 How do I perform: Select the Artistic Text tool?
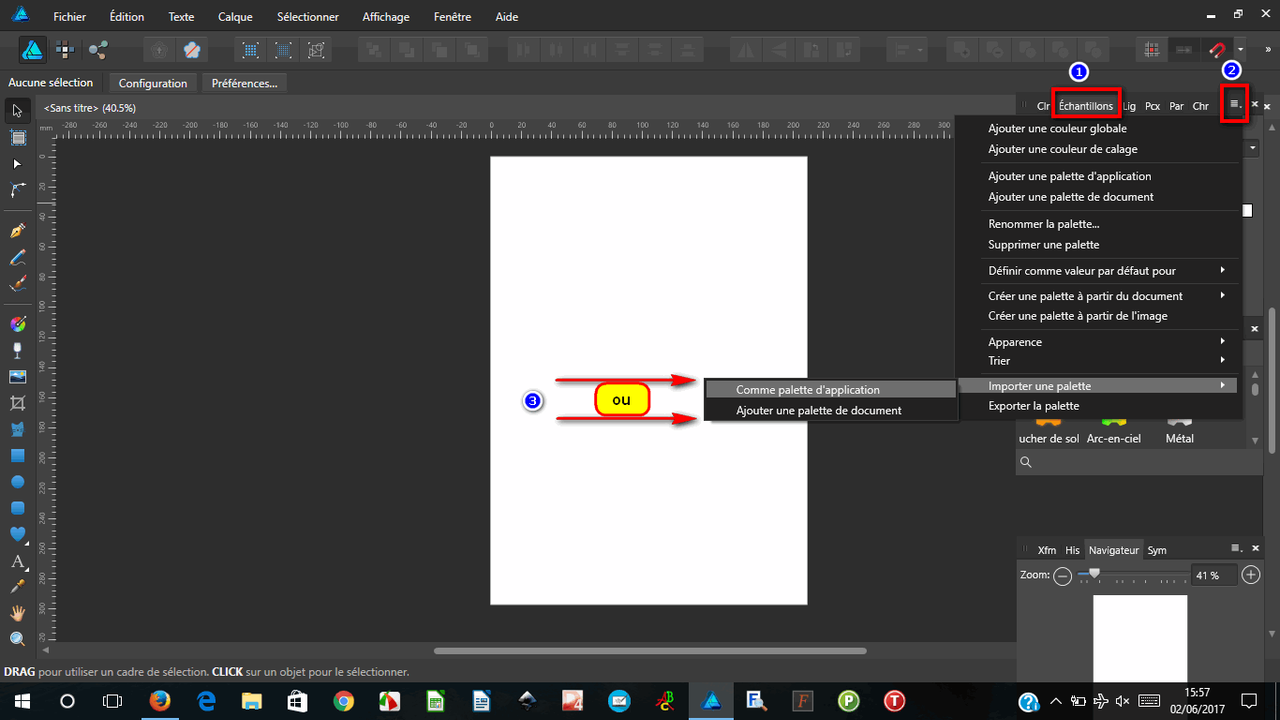17,561
